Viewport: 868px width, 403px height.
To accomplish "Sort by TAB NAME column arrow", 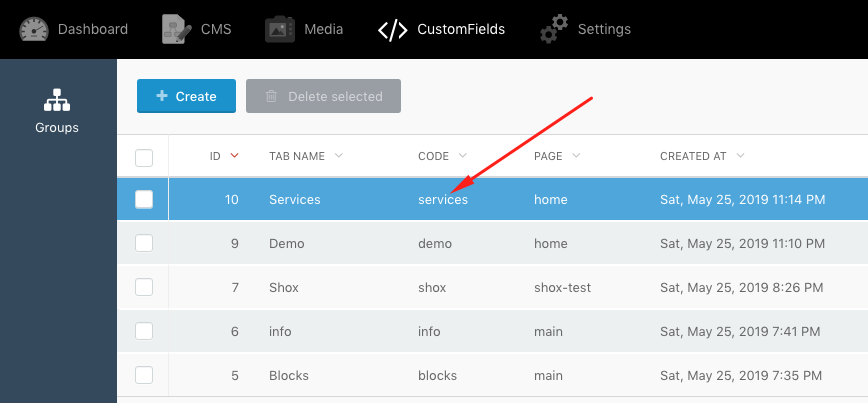I will [x=339, y=156].
